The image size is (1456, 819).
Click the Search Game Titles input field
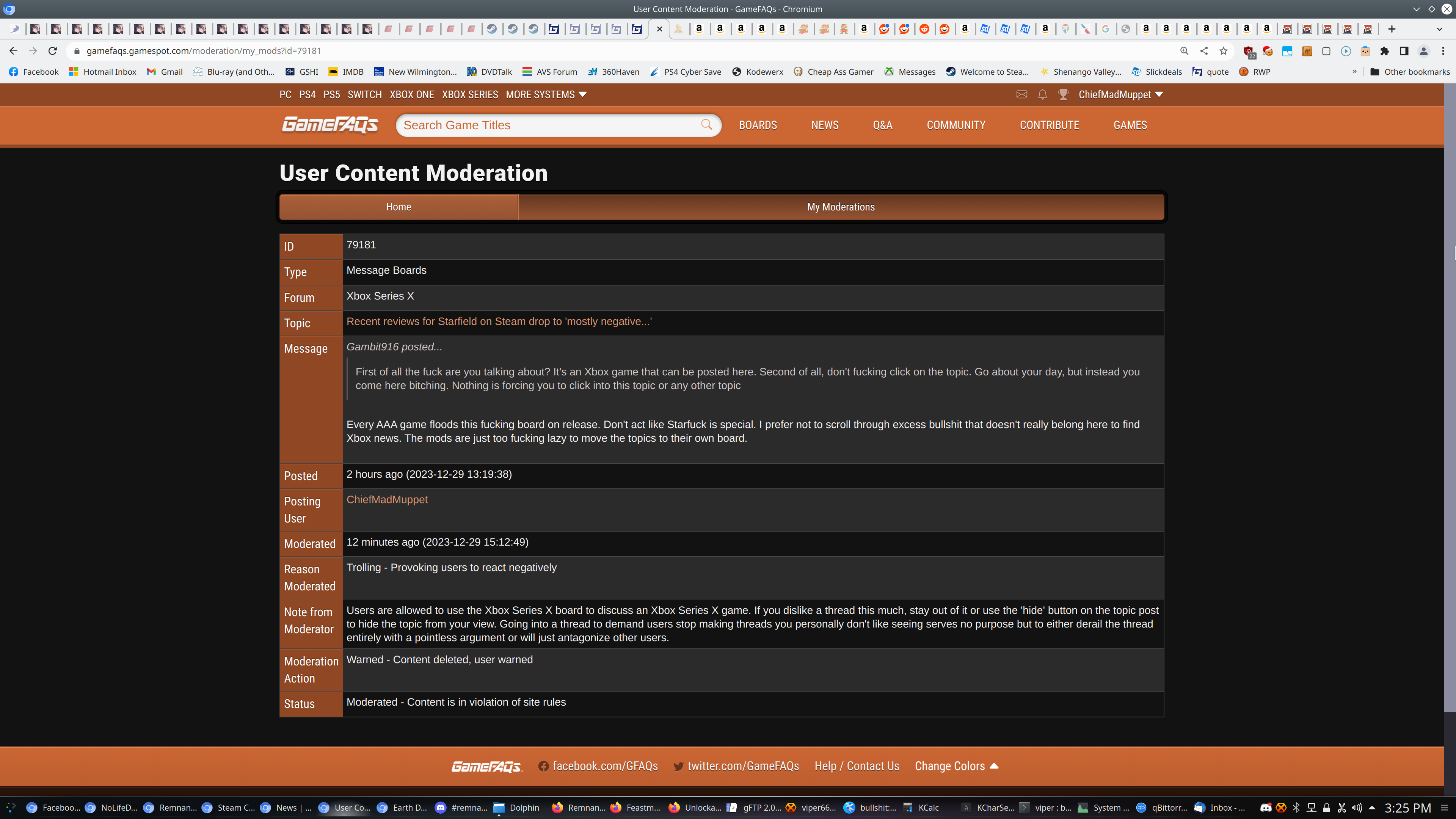[x=548, y=125]
